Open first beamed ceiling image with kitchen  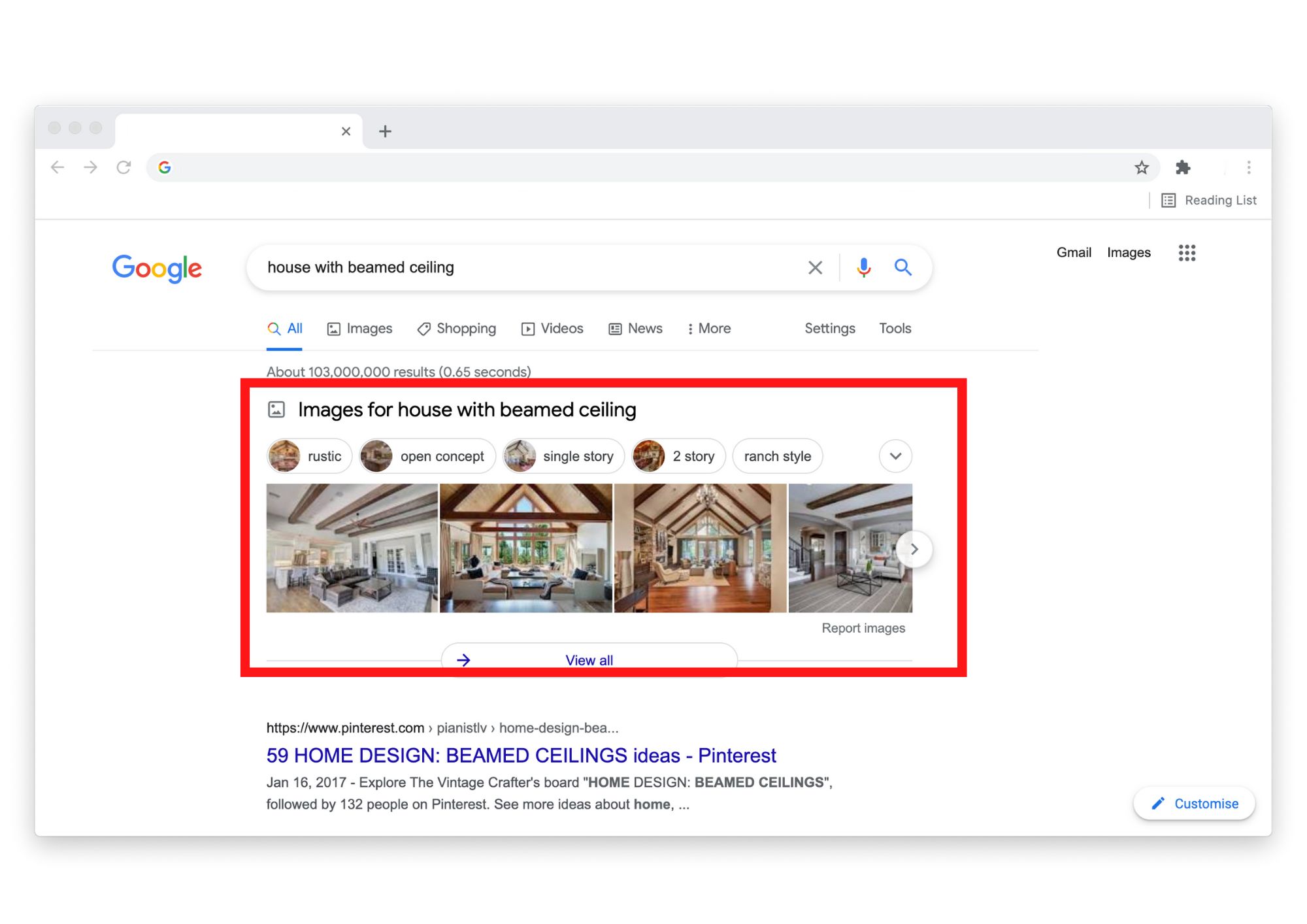[352, 548]
